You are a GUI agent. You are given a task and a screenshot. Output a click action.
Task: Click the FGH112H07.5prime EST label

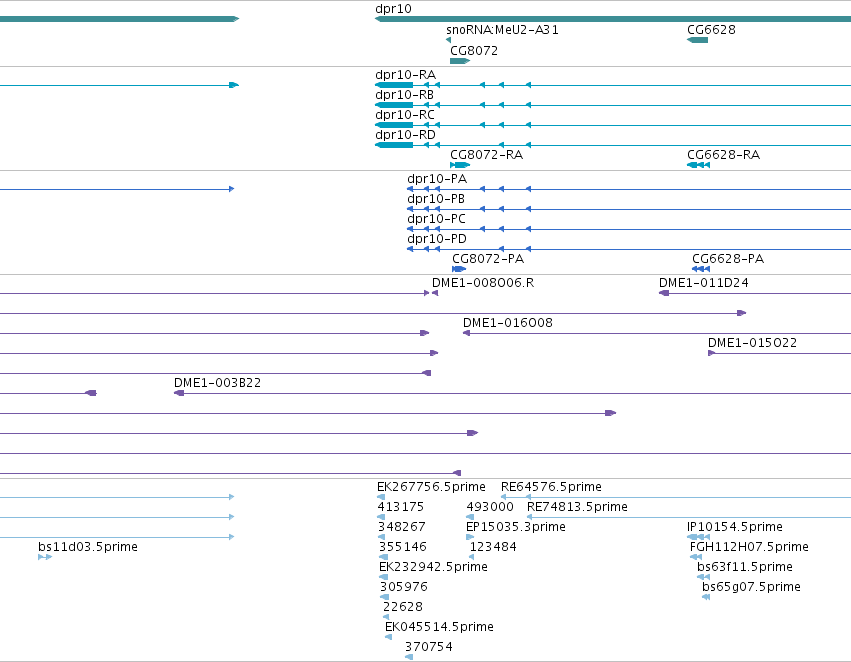(x=749, y=548)
